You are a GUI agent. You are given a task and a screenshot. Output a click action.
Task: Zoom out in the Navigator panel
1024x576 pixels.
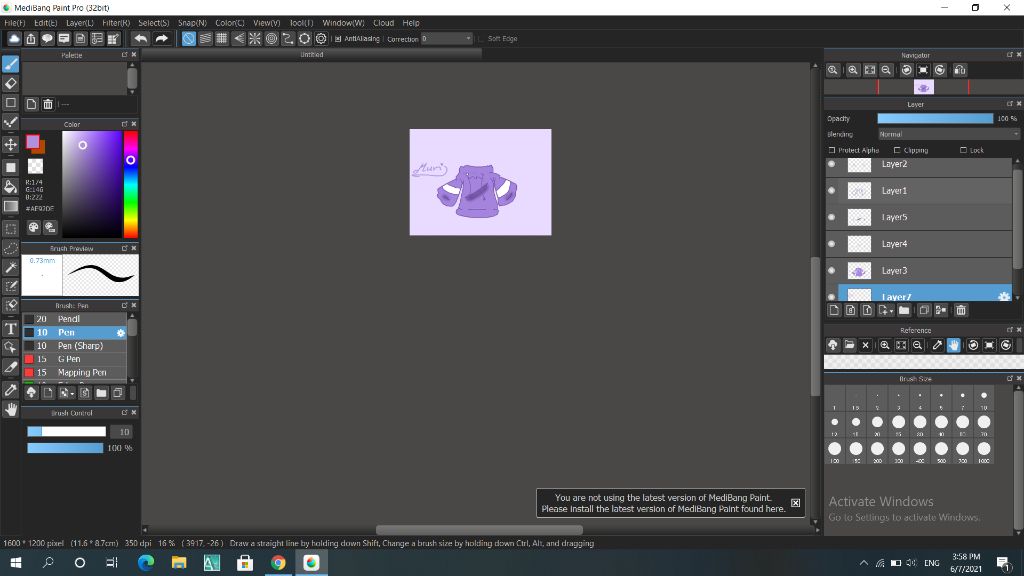tap(886, 70)
